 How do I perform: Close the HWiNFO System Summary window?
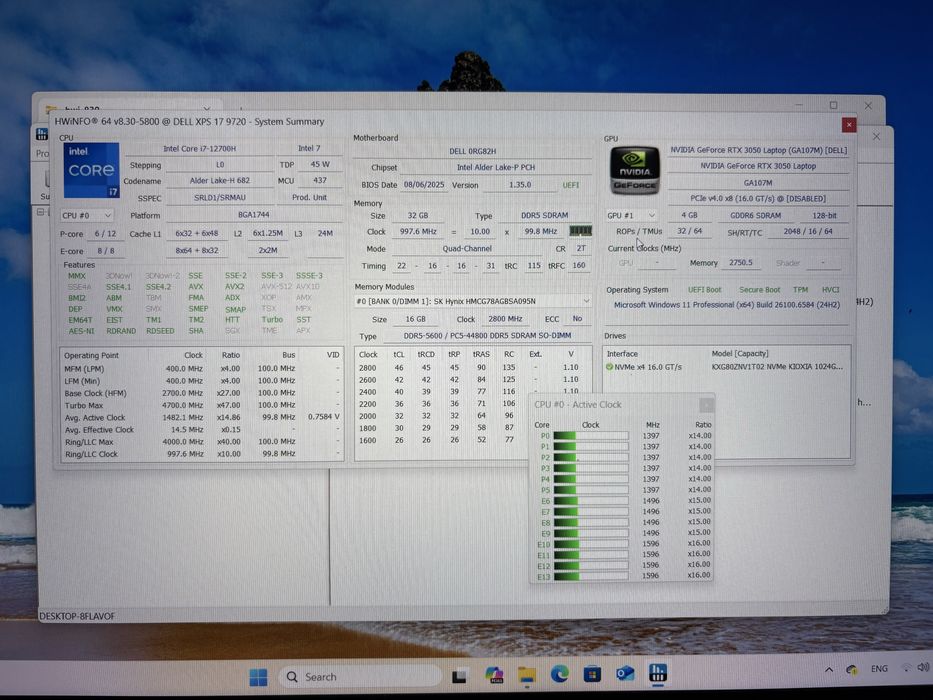pyautogui.click(x=849, y=125)
